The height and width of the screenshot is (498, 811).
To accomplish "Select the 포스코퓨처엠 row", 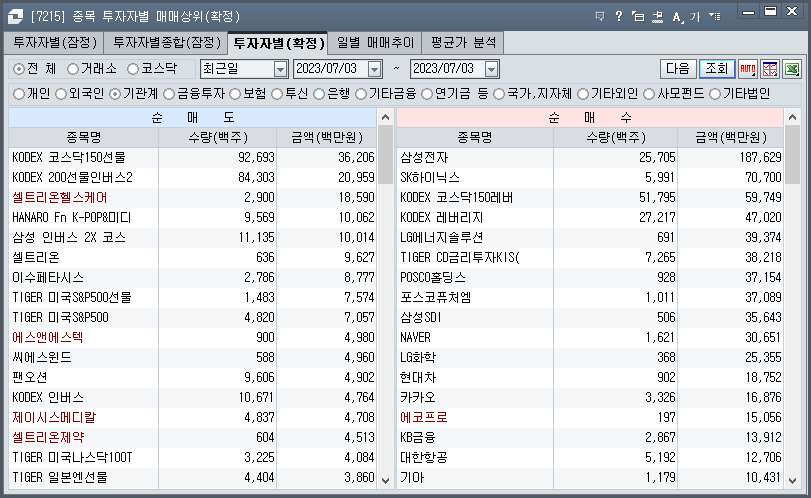I will click(x=590, y=298).
